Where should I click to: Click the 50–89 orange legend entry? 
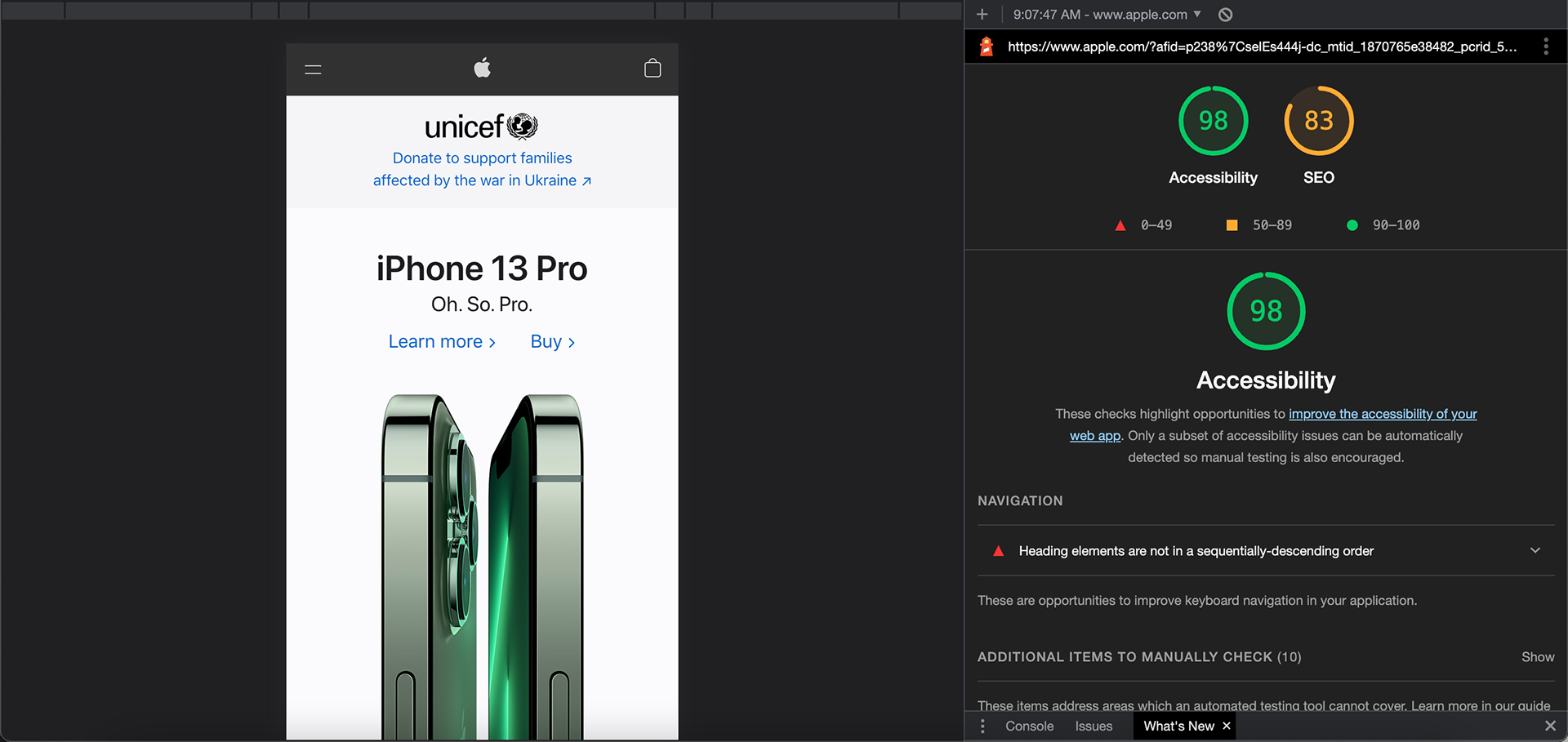pos(1259,225)
